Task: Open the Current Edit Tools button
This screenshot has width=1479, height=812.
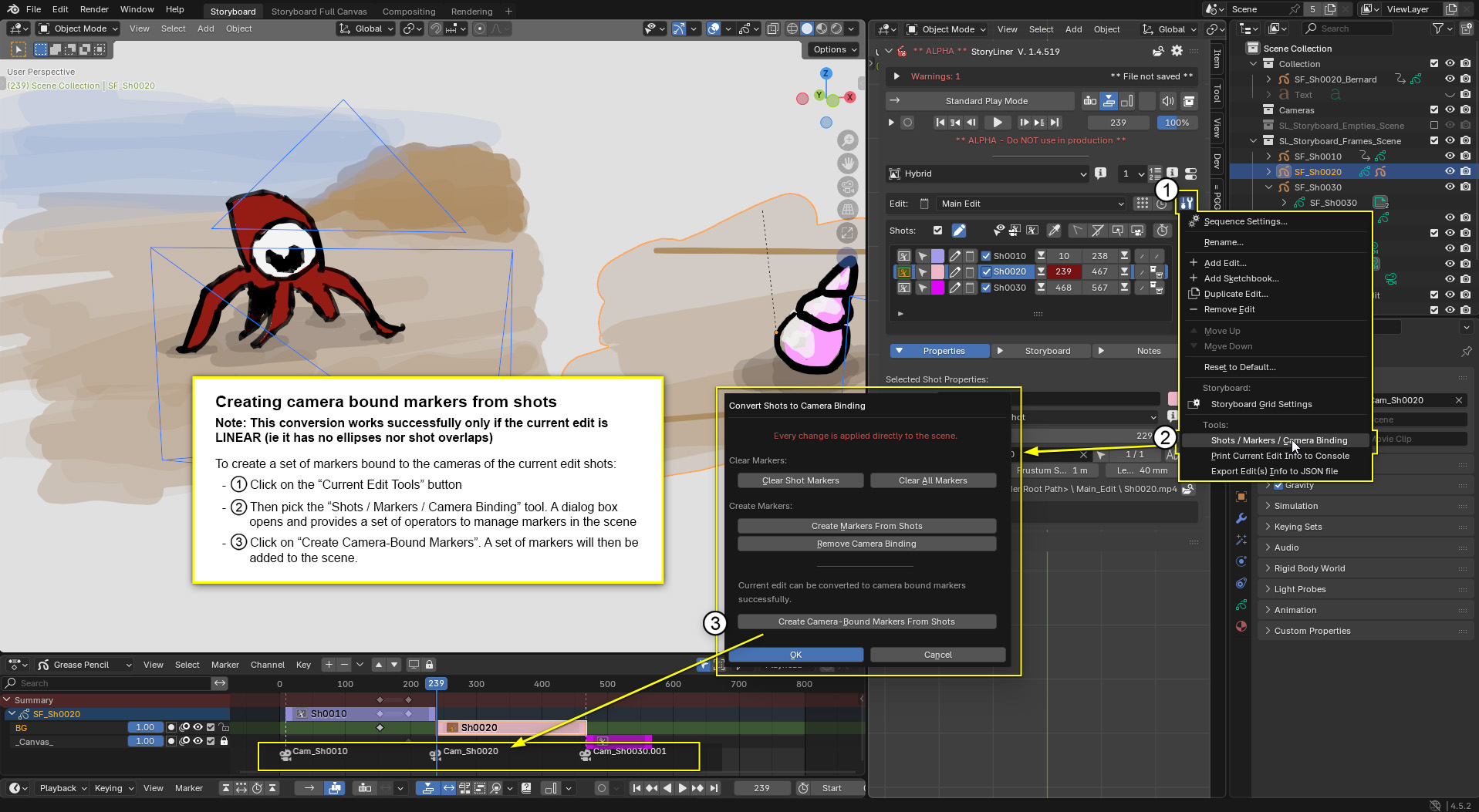Action: [x=1186, y=204]
